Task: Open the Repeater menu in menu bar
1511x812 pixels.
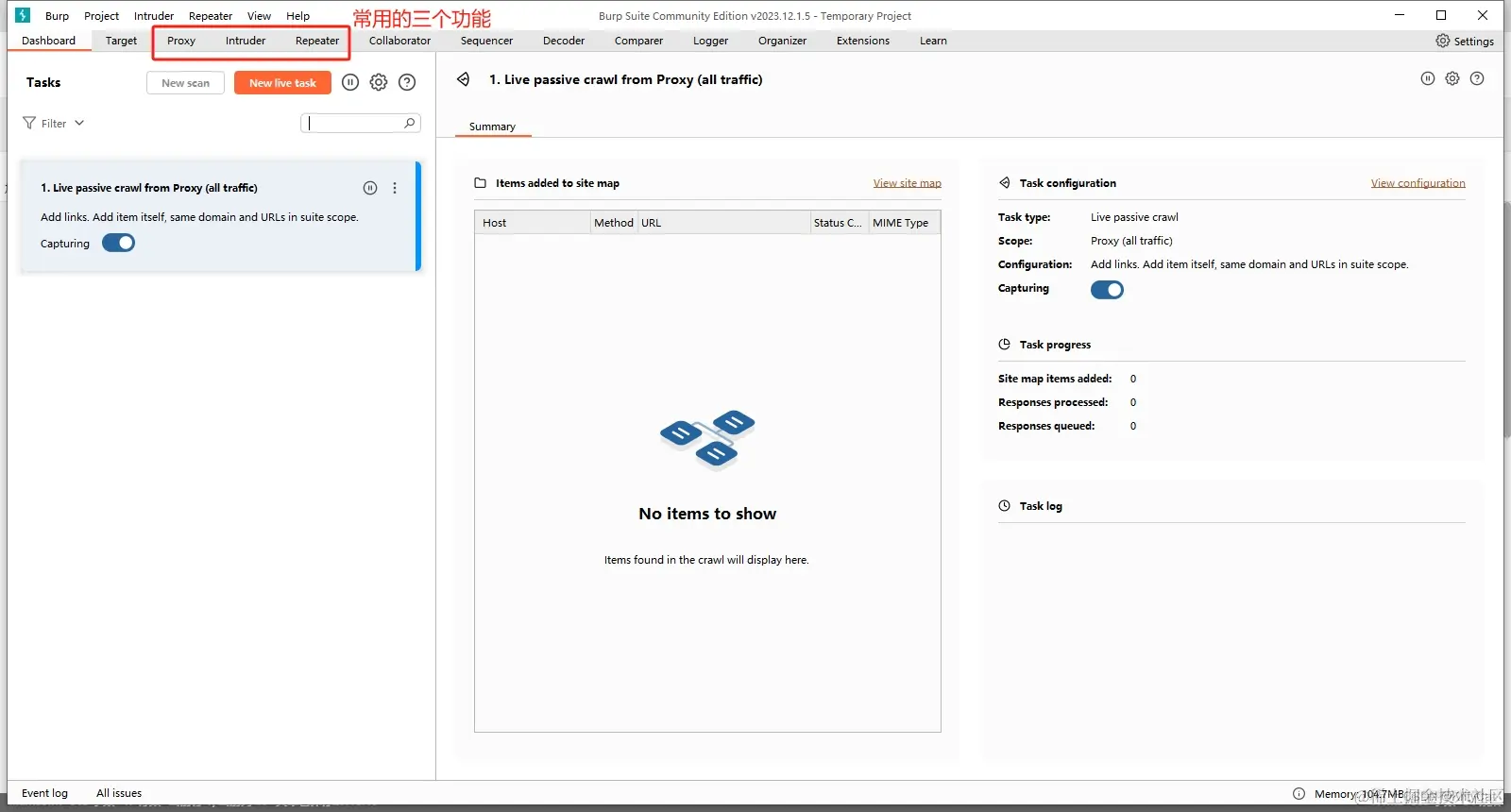Action: pyautogui.click(x=211, y=16)
